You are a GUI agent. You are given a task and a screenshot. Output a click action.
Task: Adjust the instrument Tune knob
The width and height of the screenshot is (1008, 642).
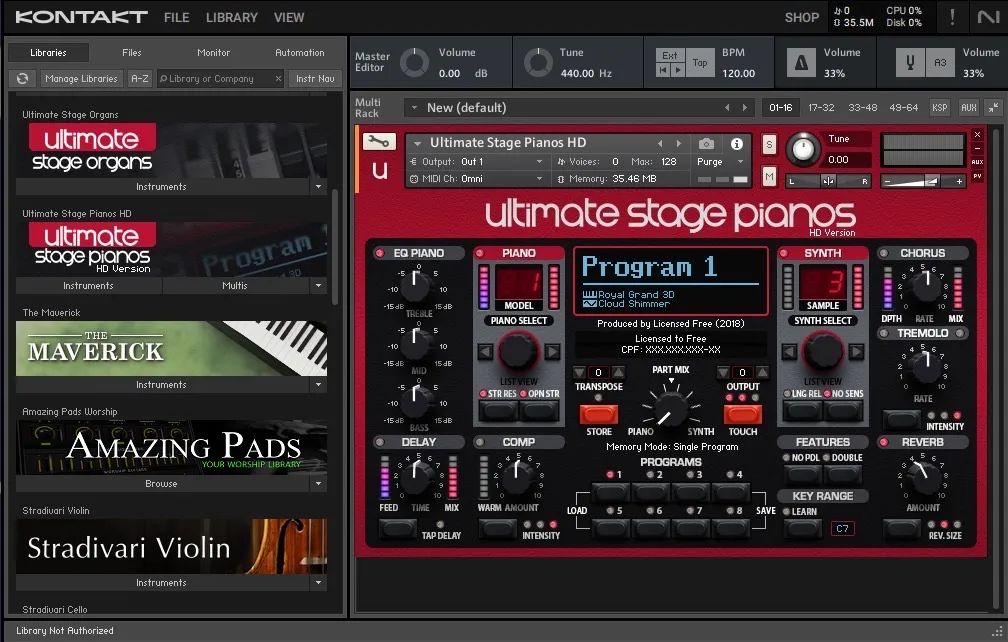tap(802, 149)
